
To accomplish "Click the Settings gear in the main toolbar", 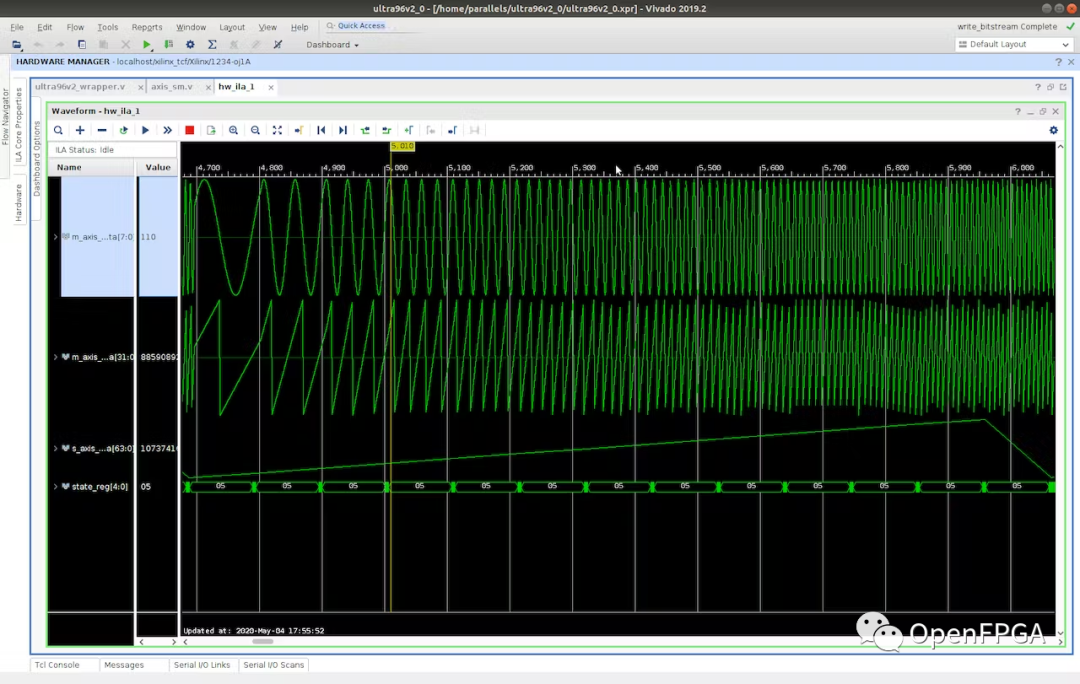I will (189, 44).
